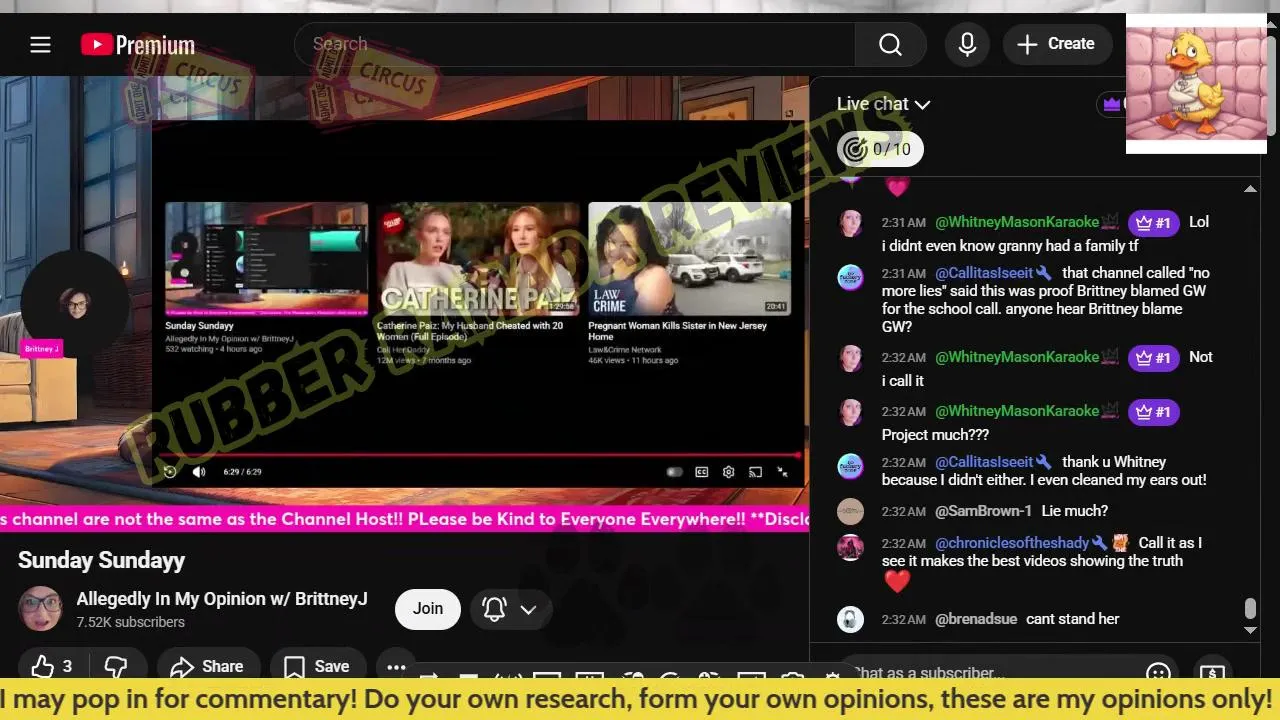
Task: Click the #1 badge on the Project much message
Action: (x=1153, y=412)
